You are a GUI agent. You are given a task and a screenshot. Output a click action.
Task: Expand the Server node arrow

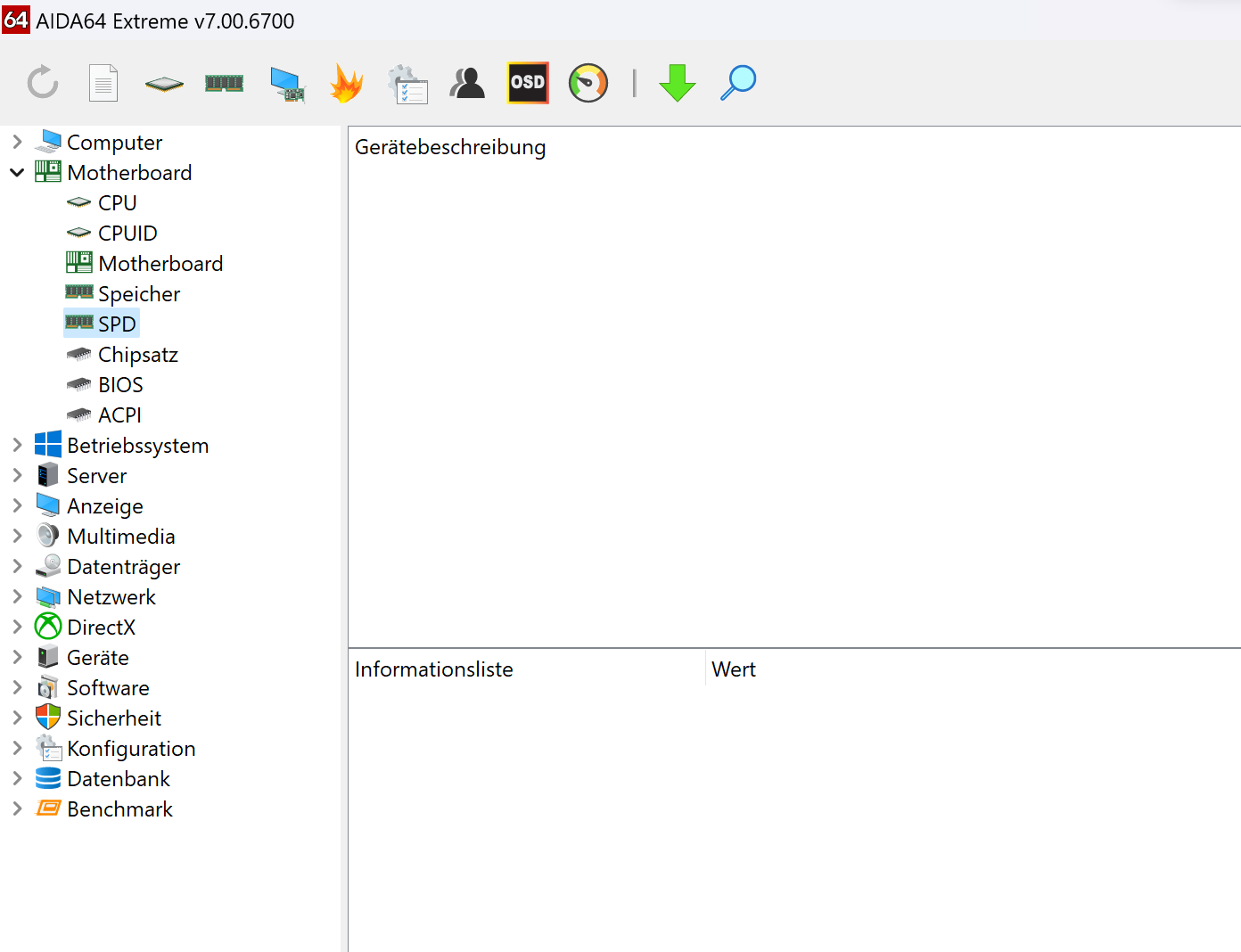pos(17,475)
